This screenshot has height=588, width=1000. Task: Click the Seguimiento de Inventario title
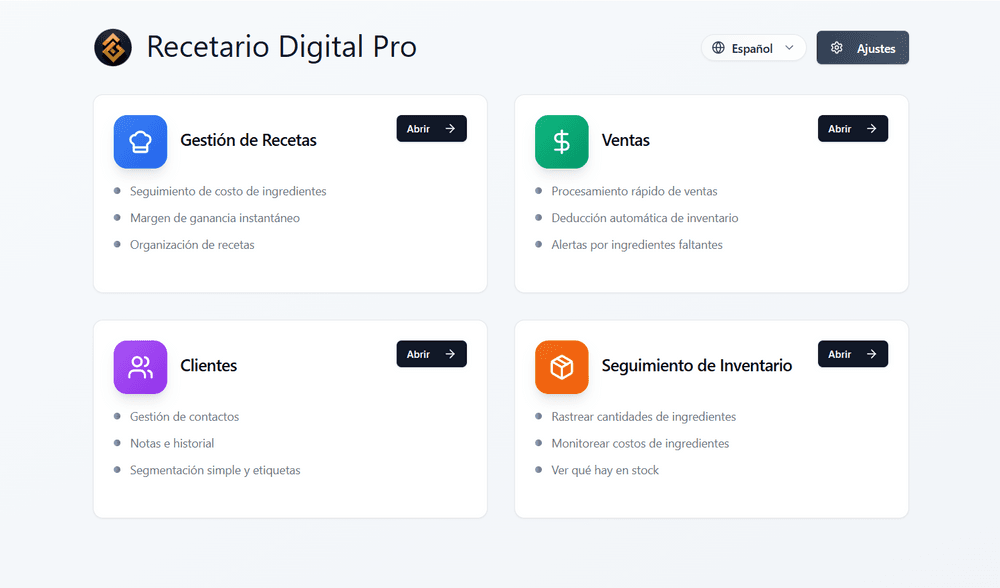pyautogui.click(x=697, y=366)
